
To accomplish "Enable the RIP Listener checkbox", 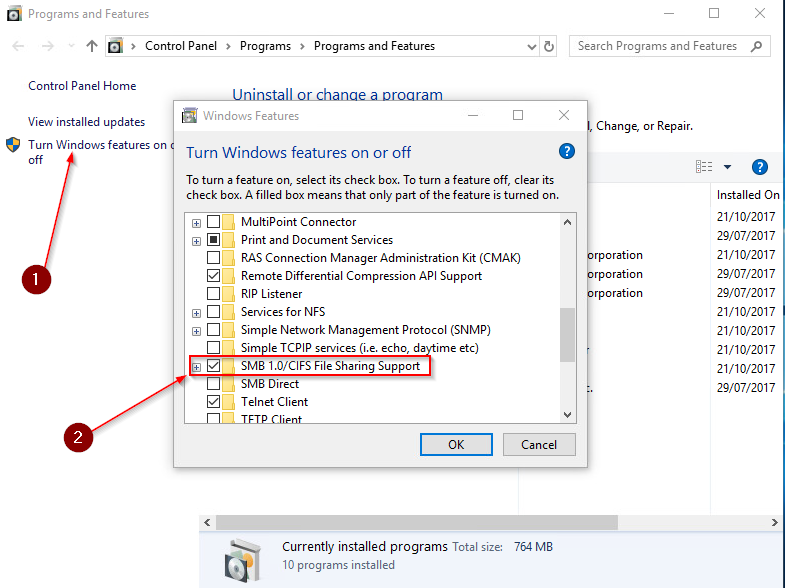I will [x=213, y=293].
